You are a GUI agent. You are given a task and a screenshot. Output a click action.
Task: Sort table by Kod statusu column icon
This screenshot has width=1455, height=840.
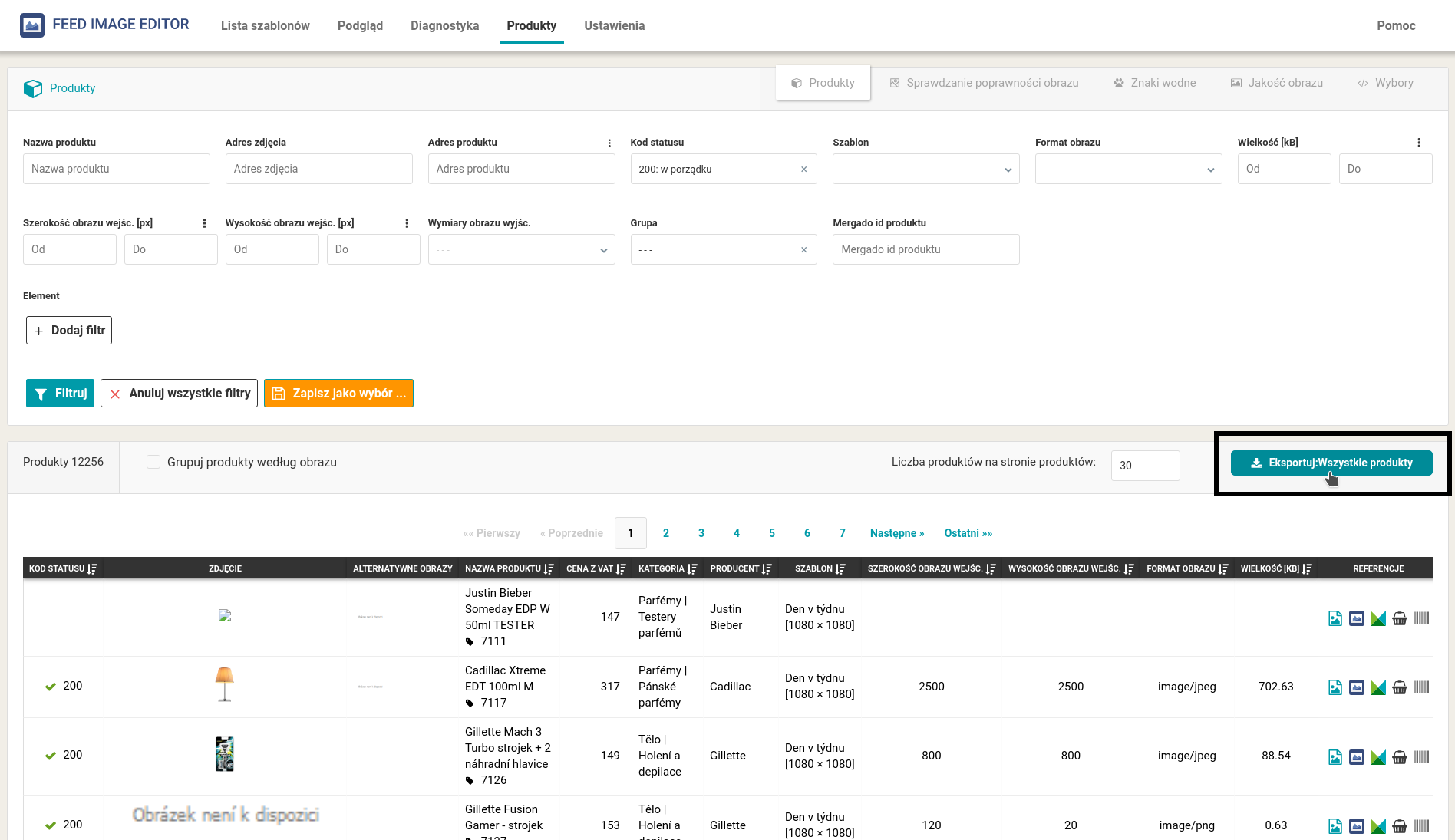tap(93, 568)
